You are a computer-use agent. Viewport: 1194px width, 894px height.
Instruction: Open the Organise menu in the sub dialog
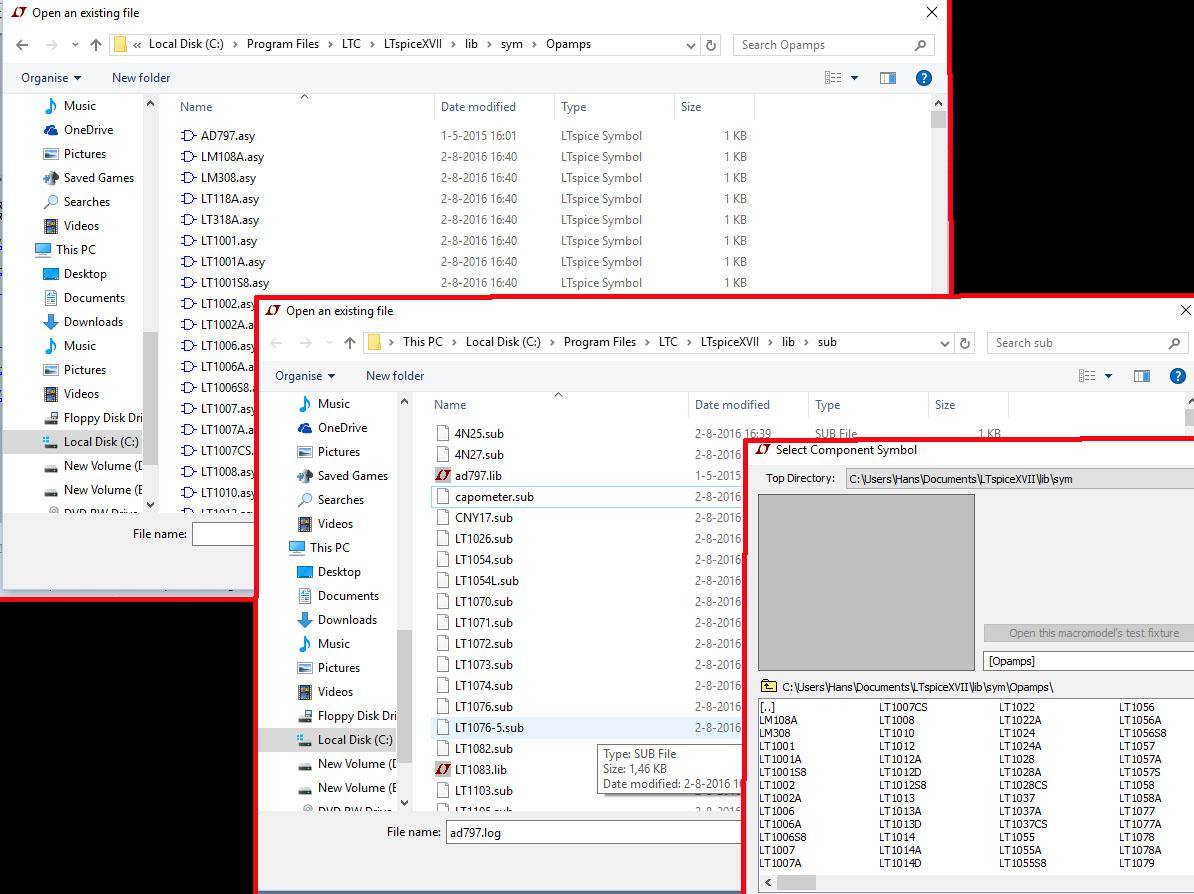tap(305, 375)
